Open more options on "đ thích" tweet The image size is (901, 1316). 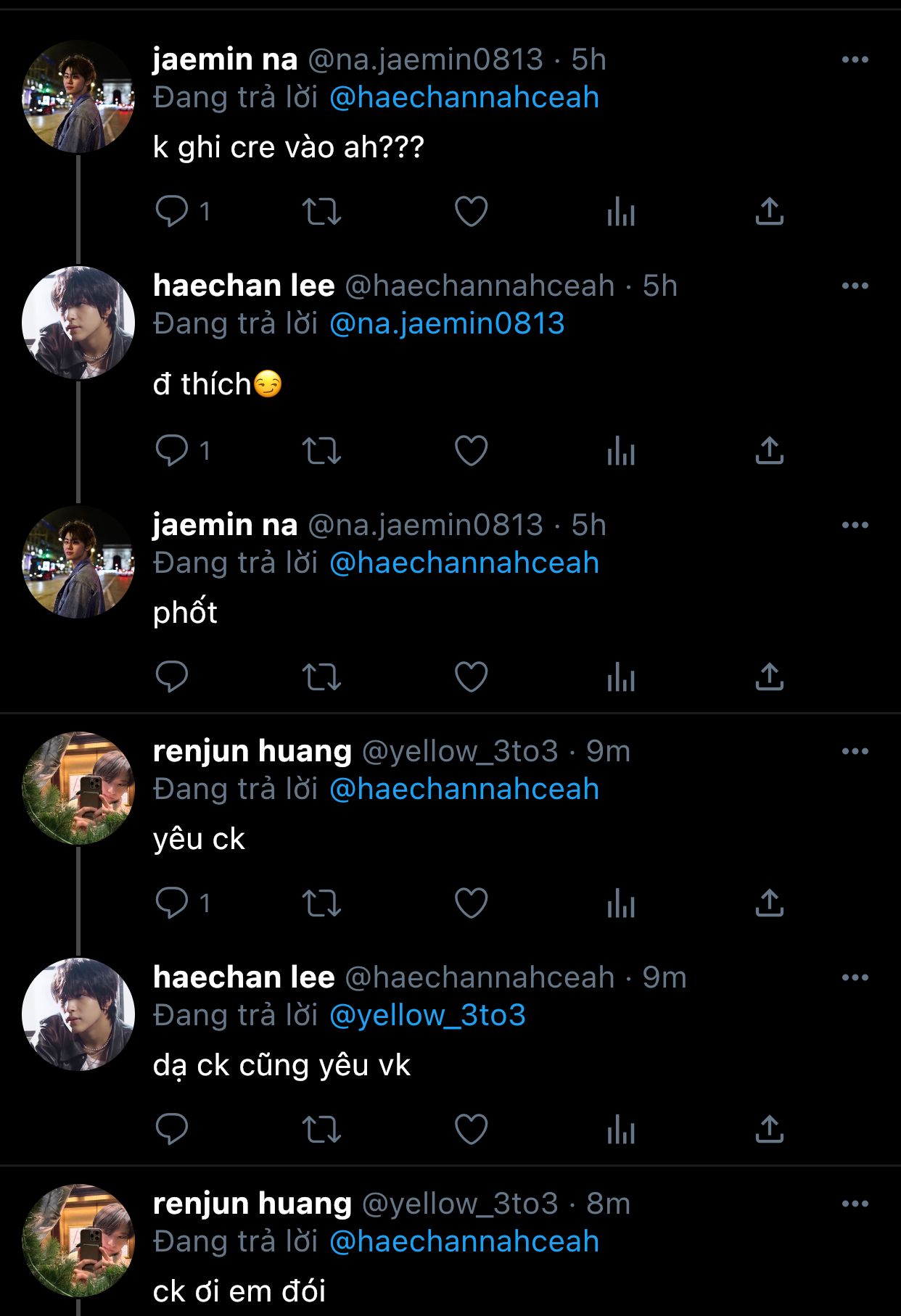pos(855,286)
